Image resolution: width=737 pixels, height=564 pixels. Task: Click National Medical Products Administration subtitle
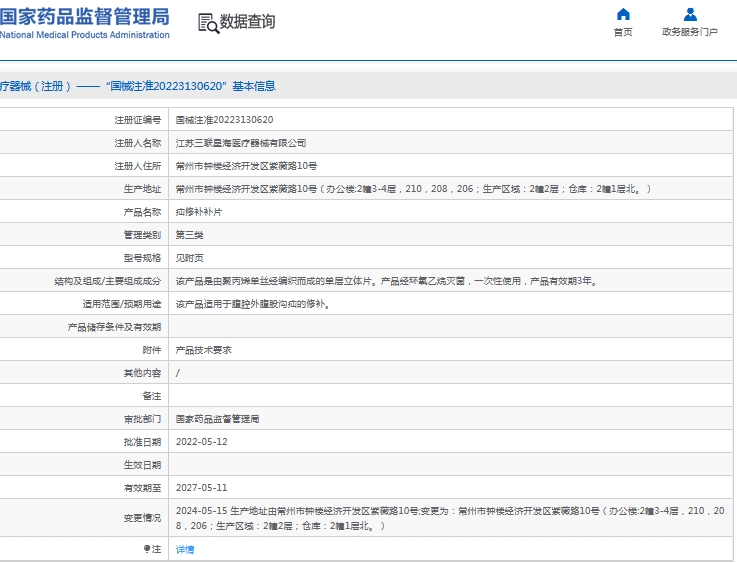click(x=85, y=35)
